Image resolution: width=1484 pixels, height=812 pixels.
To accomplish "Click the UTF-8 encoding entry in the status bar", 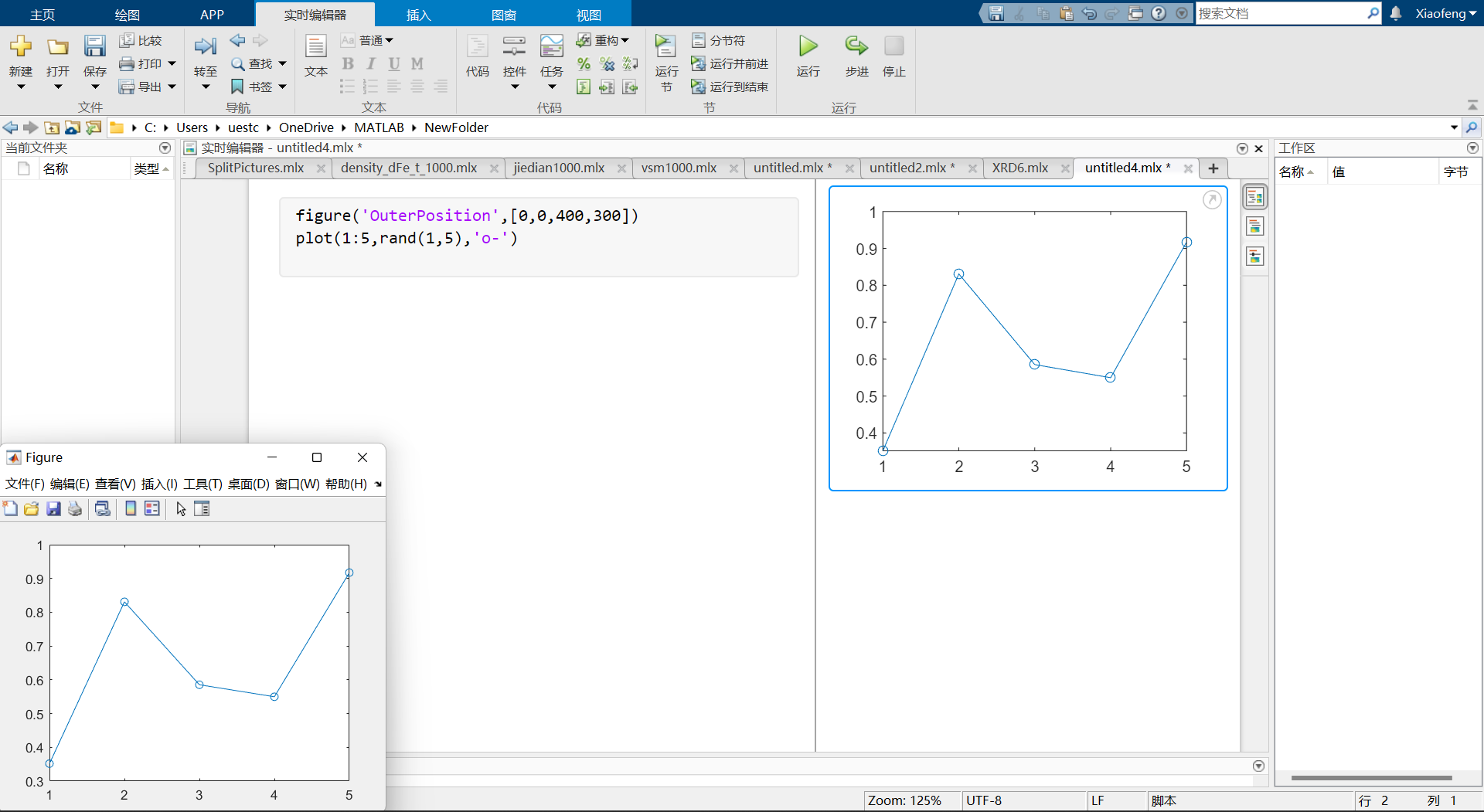I will pos(984,800).
